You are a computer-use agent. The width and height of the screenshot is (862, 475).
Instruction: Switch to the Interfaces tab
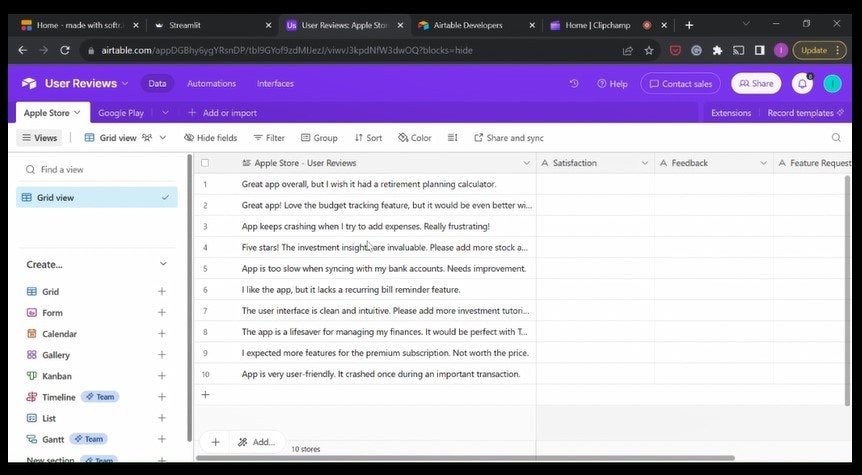pos(275,84)
